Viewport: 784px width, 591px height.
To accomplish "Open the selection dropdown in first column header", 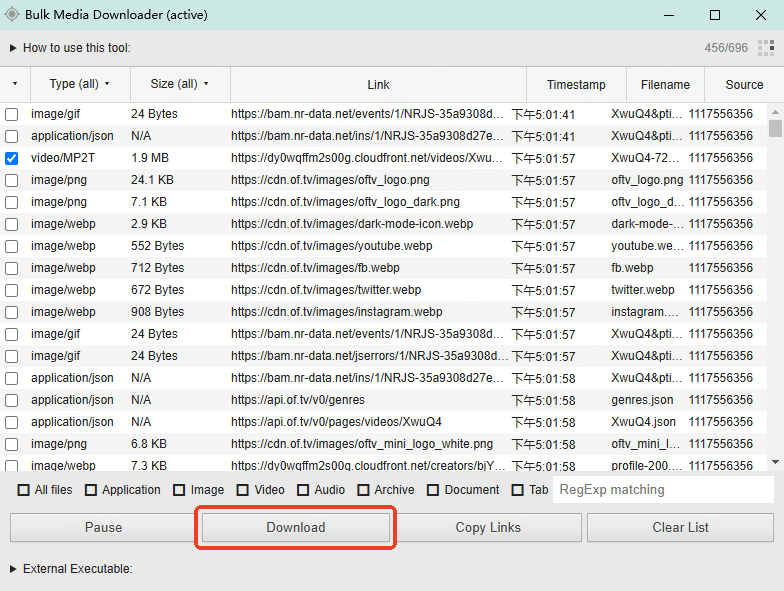I will point(15,84).
